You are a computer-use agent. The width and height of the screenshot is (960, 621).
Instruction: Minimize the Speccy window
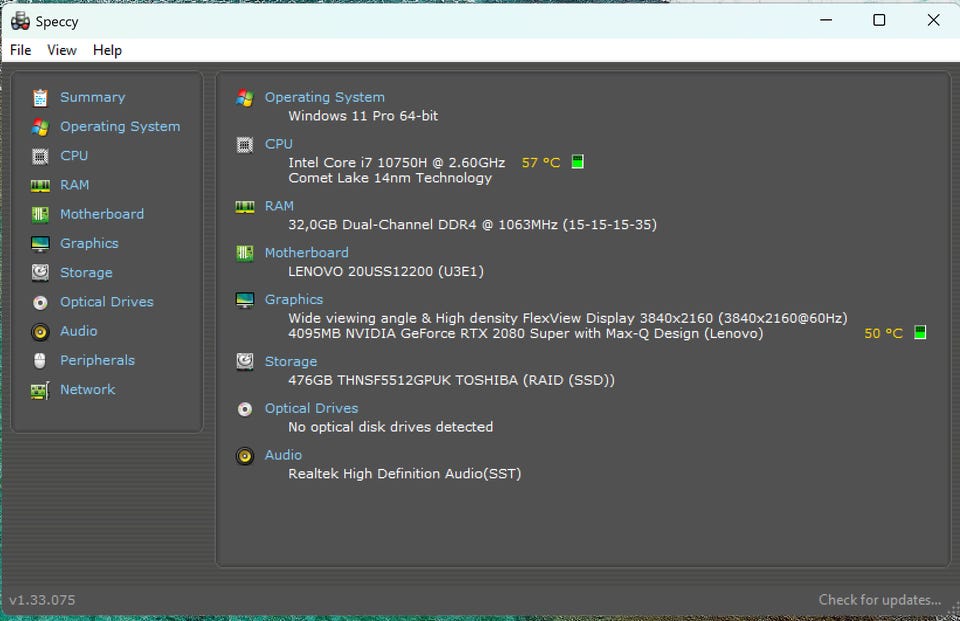coord(826,20)
